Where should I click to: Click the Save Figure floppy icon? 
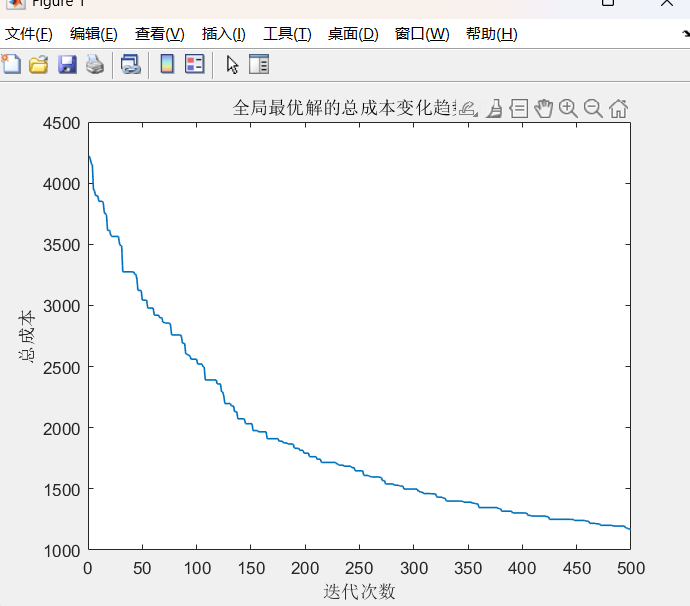pyautogui.click(x=67, y=64)
